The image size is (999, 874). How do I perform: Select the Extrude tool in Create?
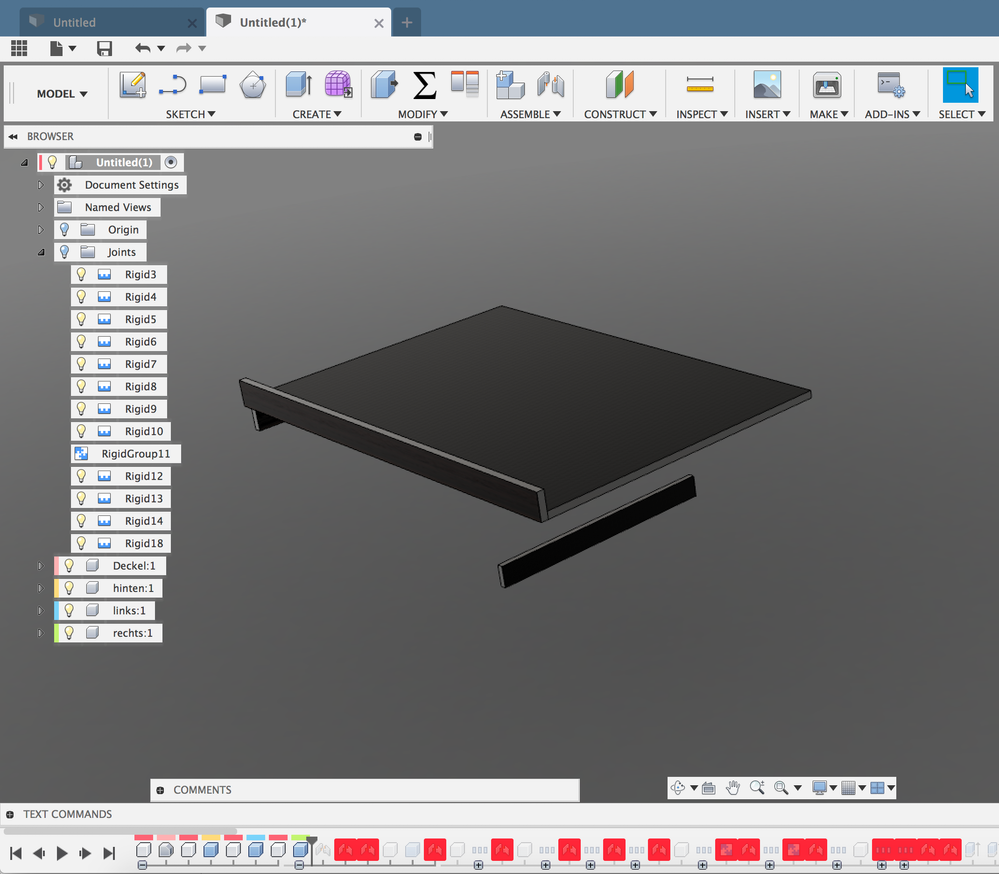(x=298, y=86)
